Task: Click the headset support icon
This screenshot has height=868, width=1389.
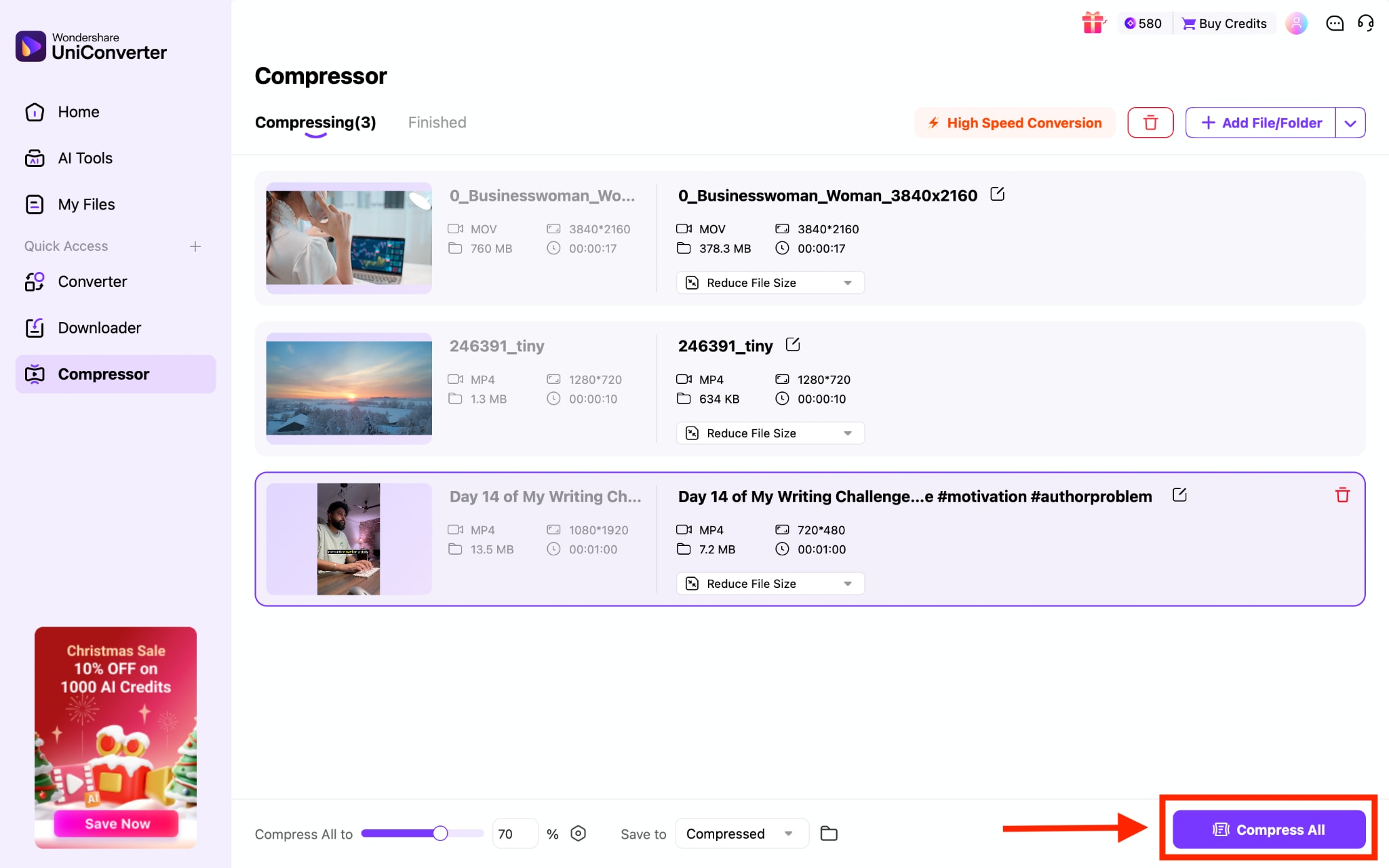Action: click(1366, 23)
